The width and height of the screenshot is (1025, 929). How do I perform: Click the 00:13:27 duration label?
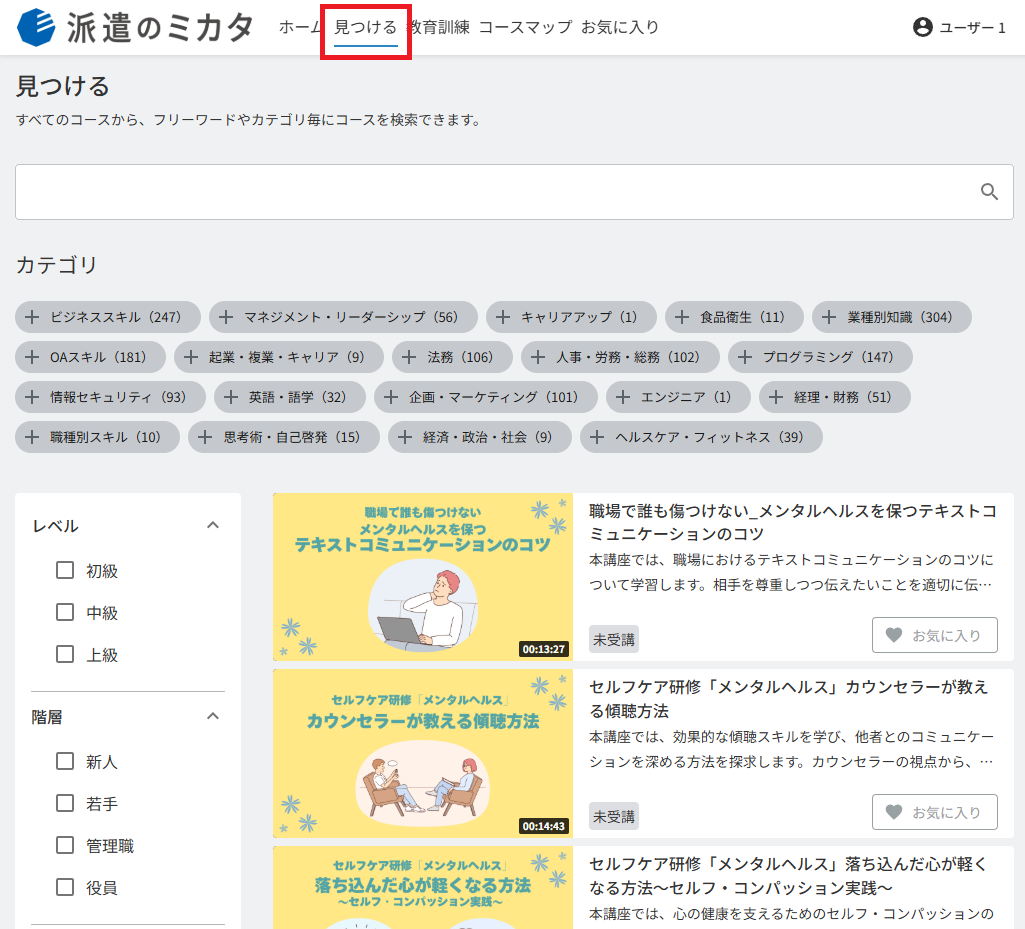[544, 649]
